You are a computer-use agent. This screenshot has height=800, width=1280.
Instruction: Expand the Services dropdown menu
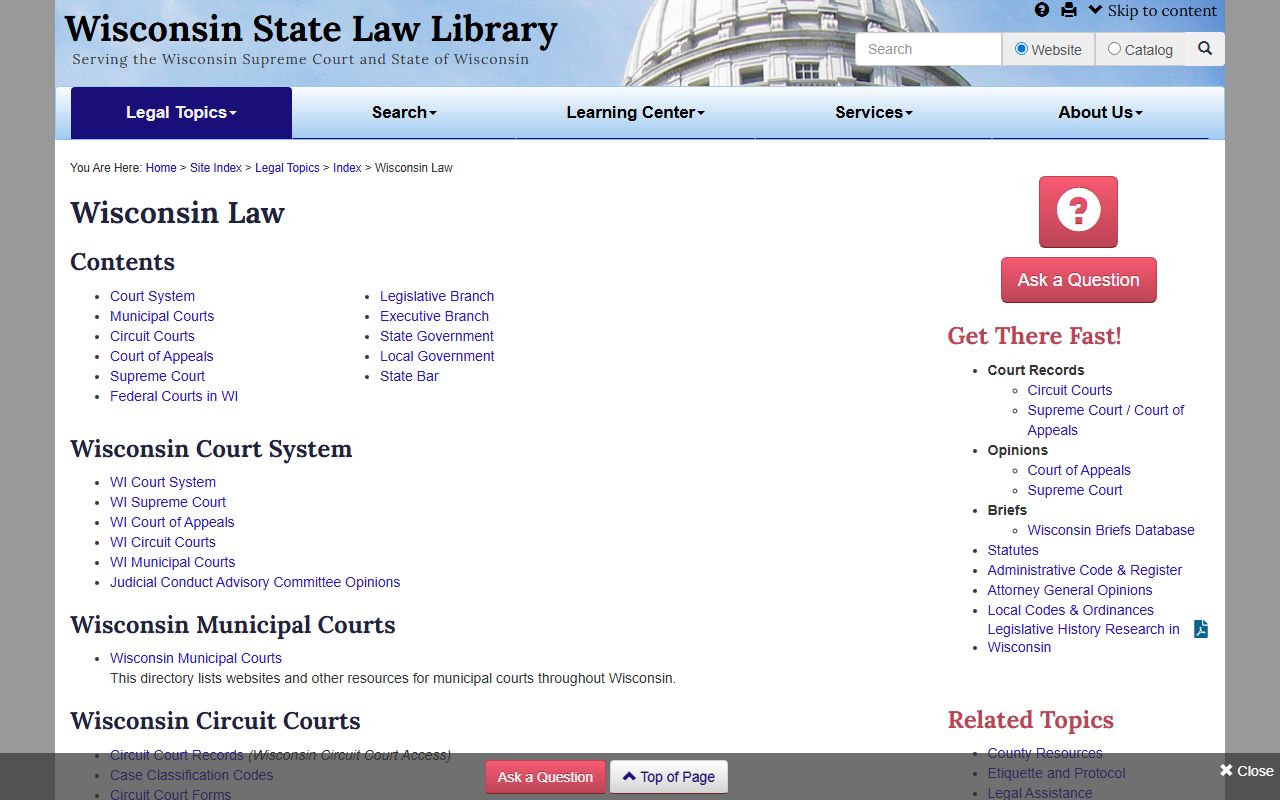(874, 113)
